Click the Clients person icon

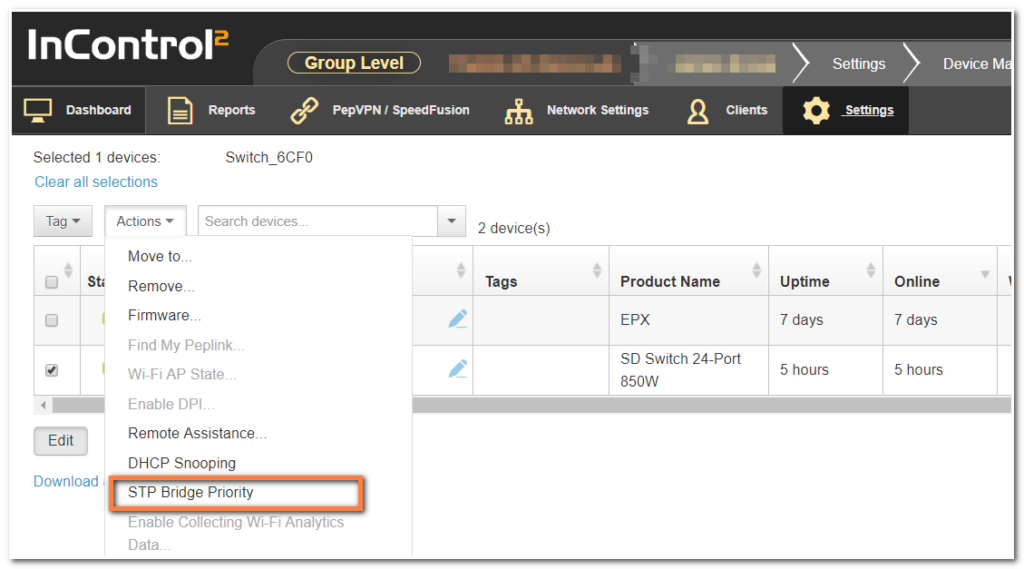[697, 111]
